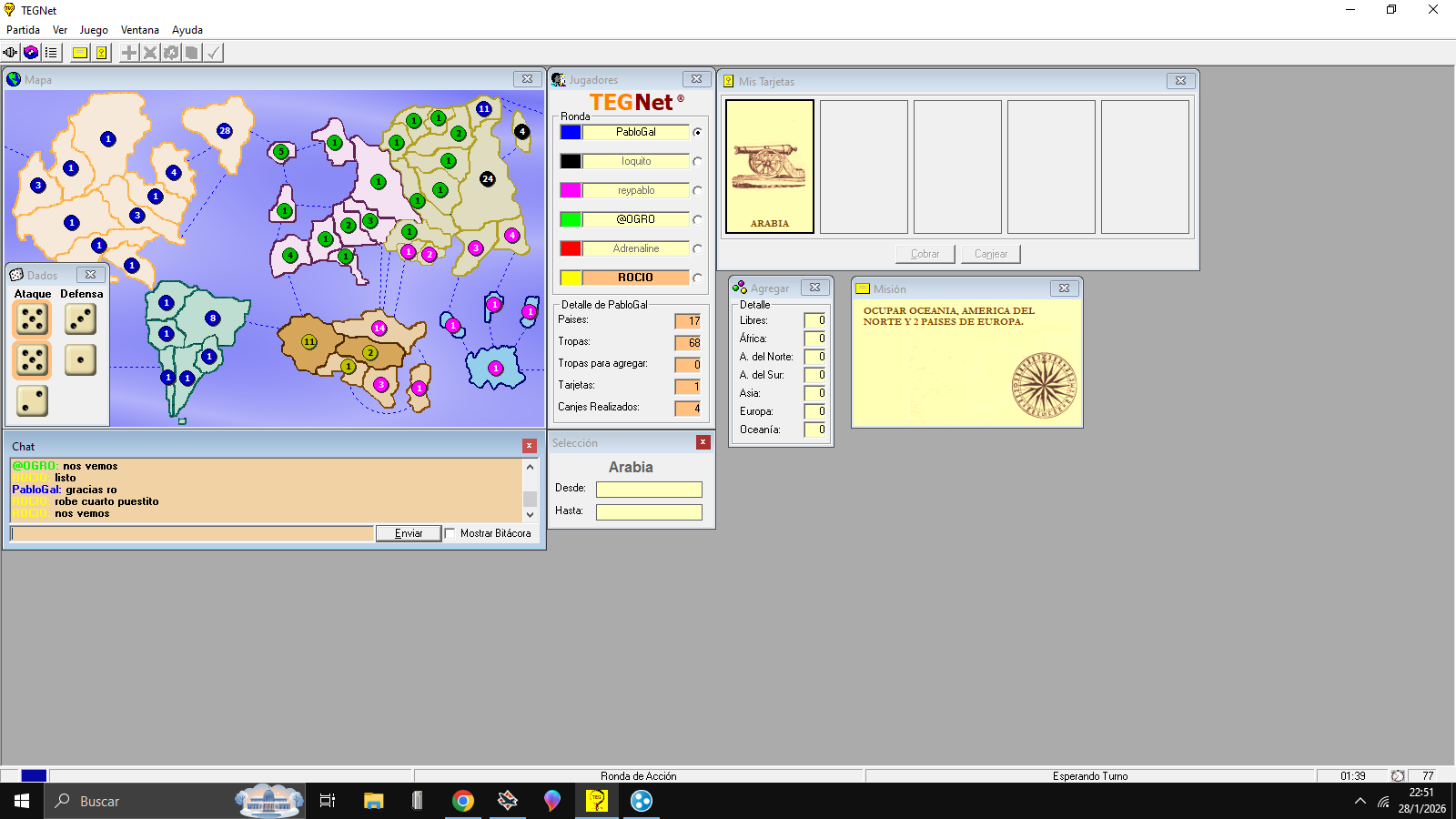
Task: Click the plus add-troops toolbar icon
Action: pyautogui.click(x=129, y=53)
